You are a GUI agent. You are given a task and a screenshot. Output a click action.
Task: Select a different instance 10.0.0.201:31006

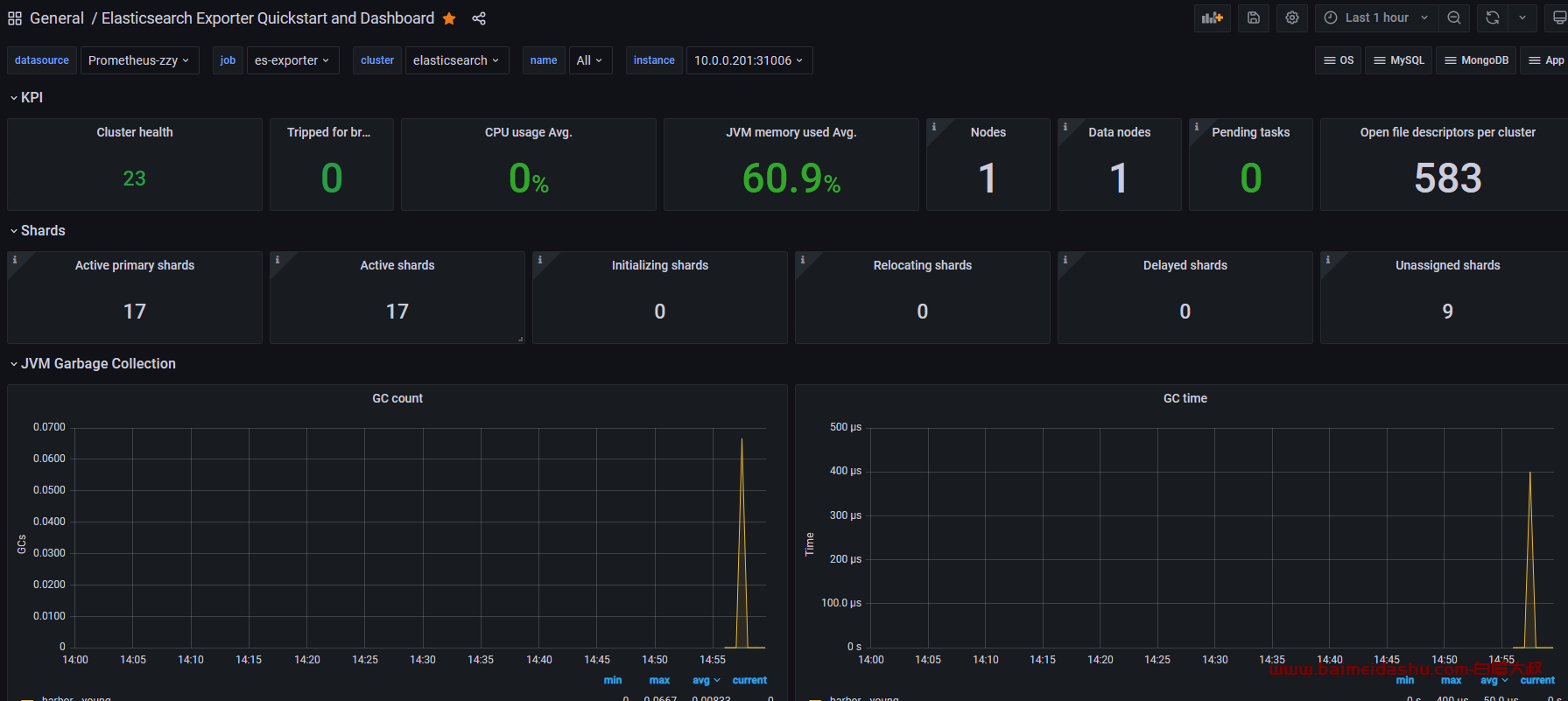749,60
